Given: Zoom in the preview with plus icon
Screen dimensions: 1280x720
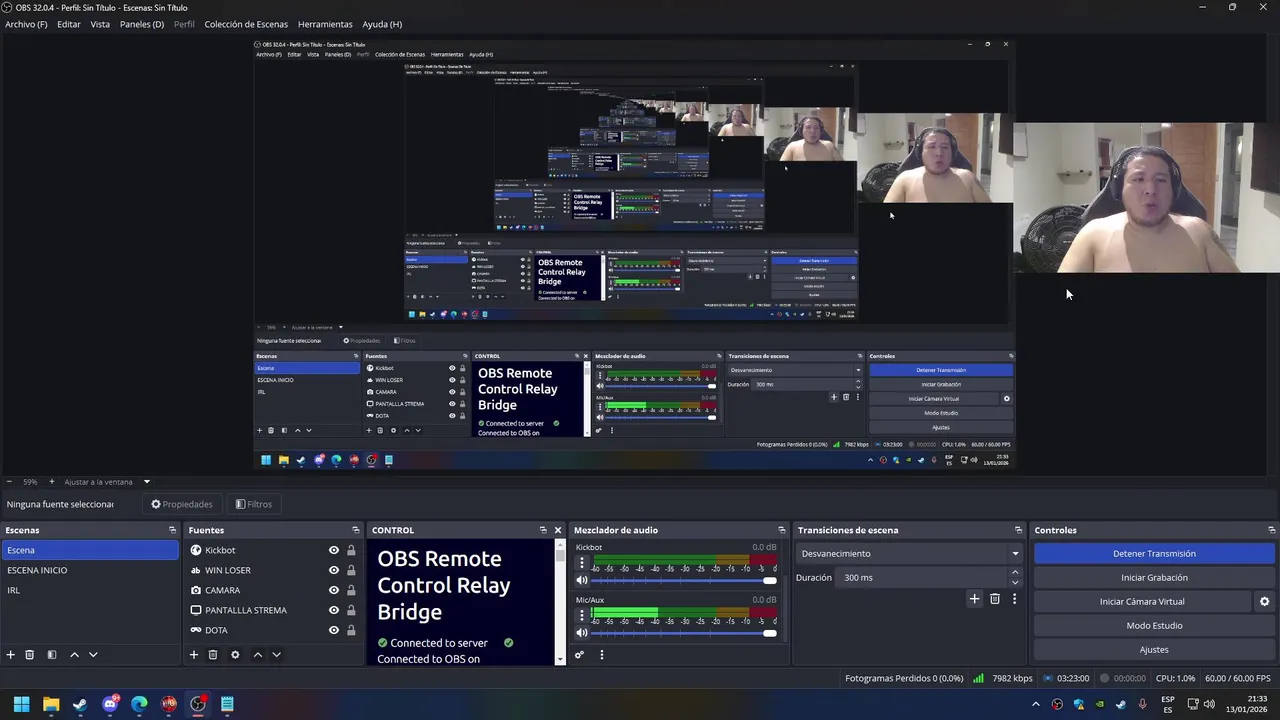Looking at the screenshot, I should click(51, 482).
